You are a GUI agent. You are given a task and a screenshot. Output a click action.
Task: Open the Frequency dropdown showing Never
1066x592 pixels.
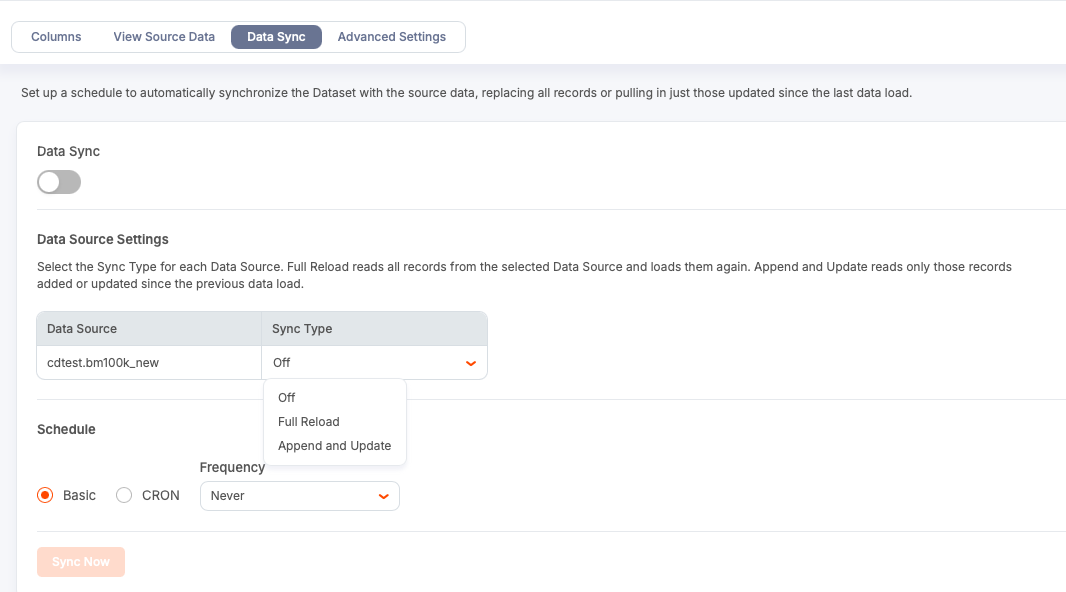point(299,495)
